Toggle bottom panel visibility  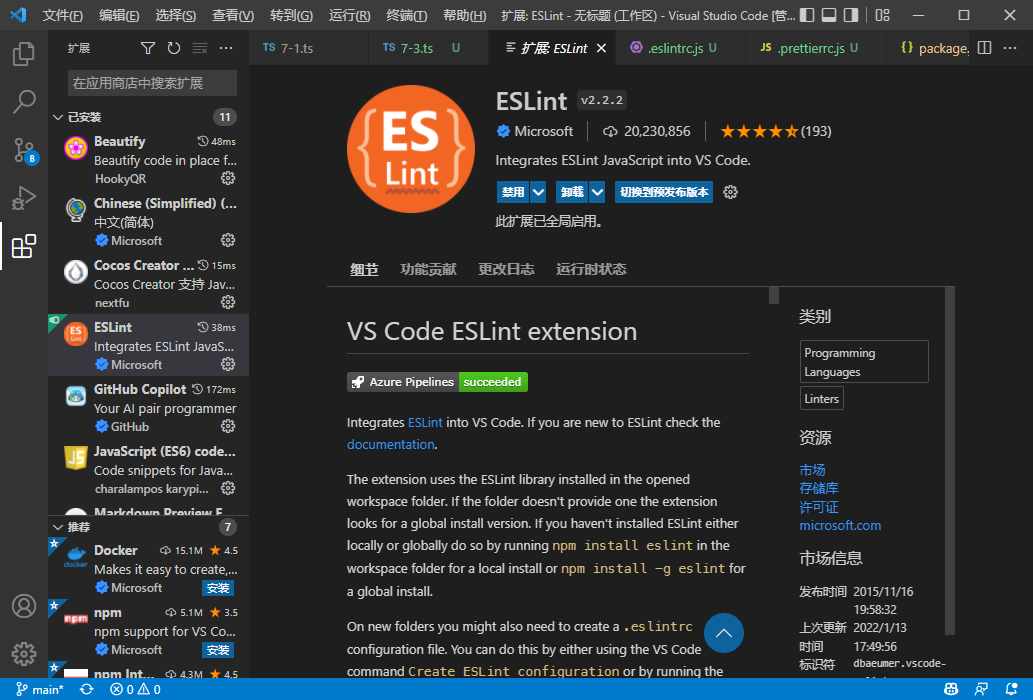coord(829,15)
